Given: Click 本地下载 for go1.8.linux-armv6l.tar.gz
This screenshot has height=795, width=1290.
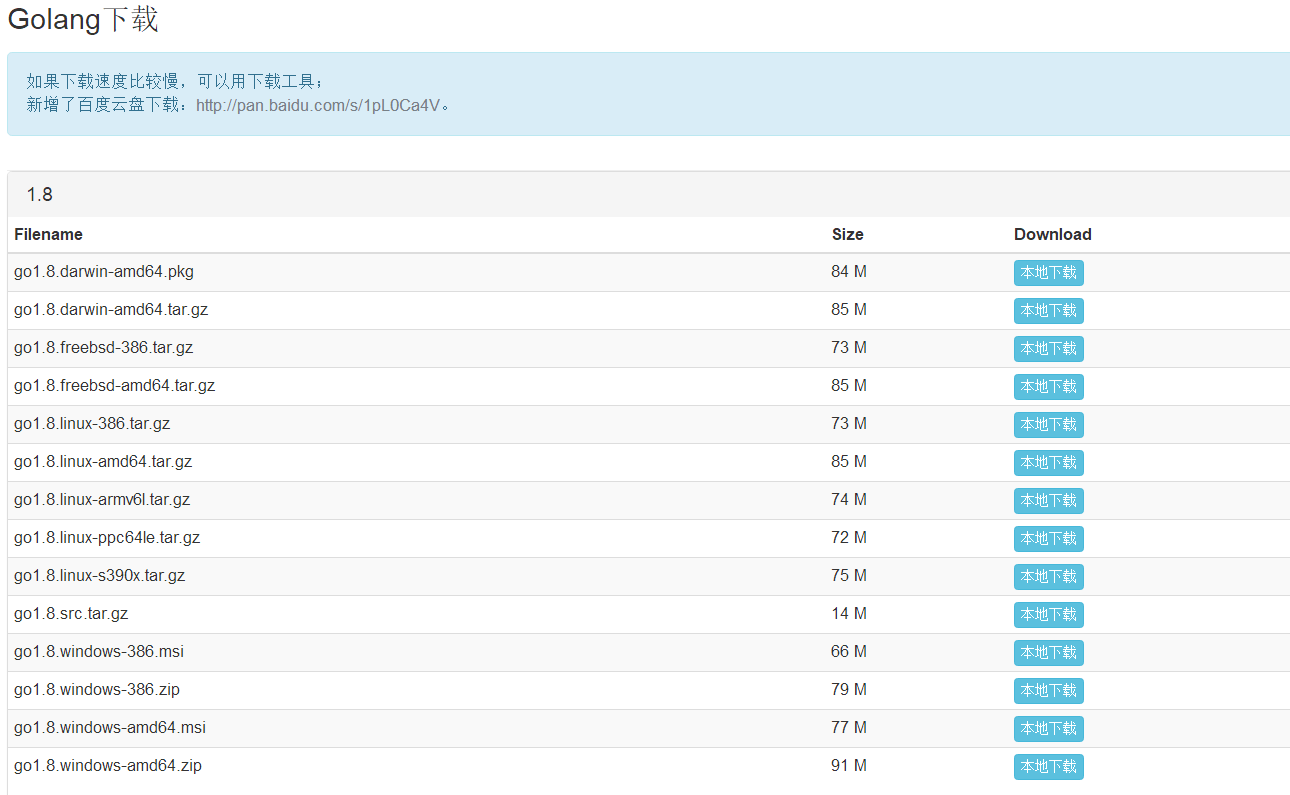Looking at the screenshot, I should tap(1048, 501).
